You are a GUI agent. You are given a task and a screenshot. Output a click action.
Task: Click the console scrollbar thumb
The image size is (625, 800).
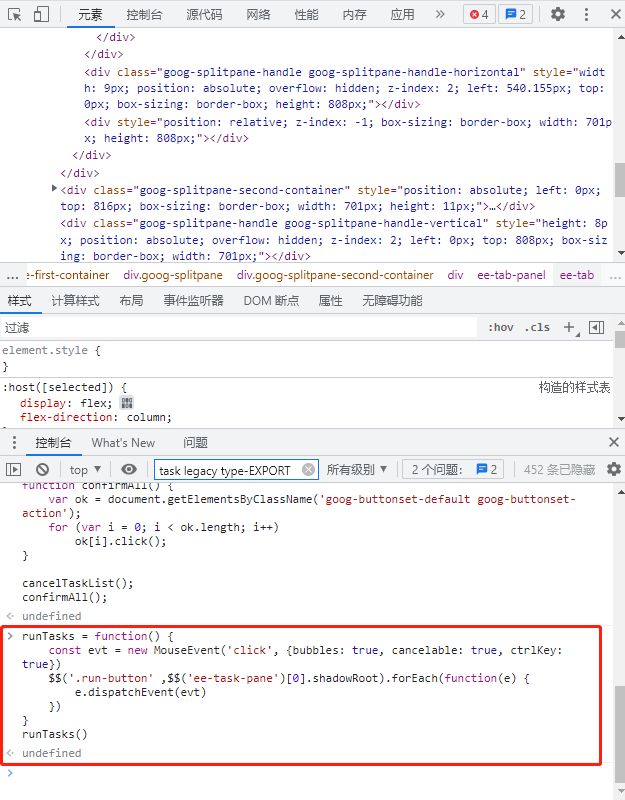click(x=620, y=732)
